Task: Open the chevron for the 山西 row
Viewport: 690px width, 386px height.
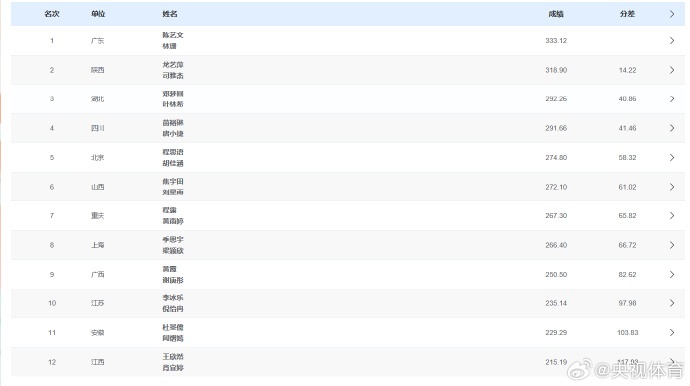Action: point(672,187)
